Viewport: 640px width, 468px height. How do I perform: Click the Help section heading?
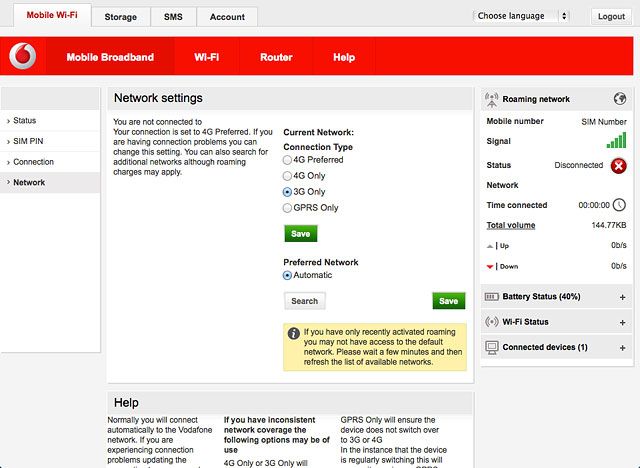click(x=126, y=403)
